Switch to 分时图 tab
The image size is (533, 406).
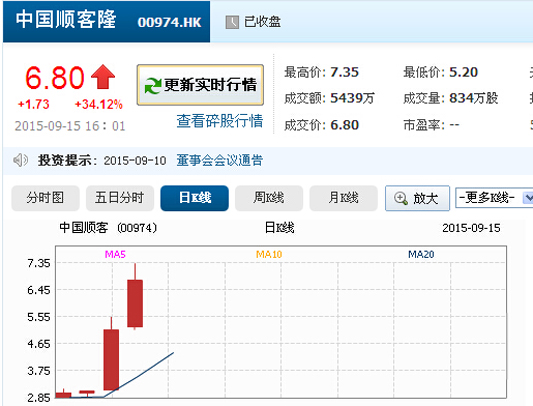[45, 198]
